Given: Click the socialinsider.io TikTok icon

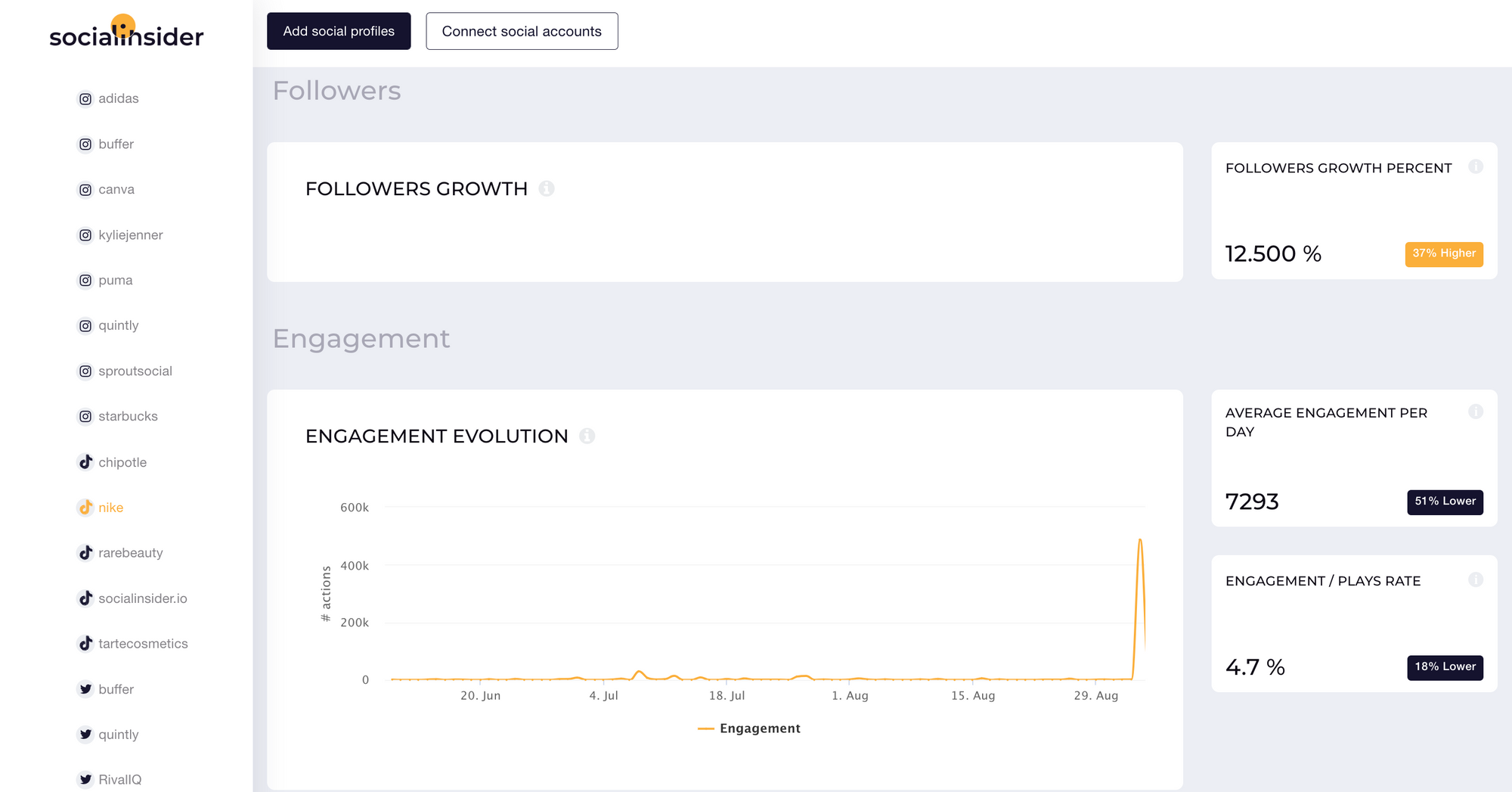Looking at the screenshot, I should pyautogui.click(x=85, y=598).
